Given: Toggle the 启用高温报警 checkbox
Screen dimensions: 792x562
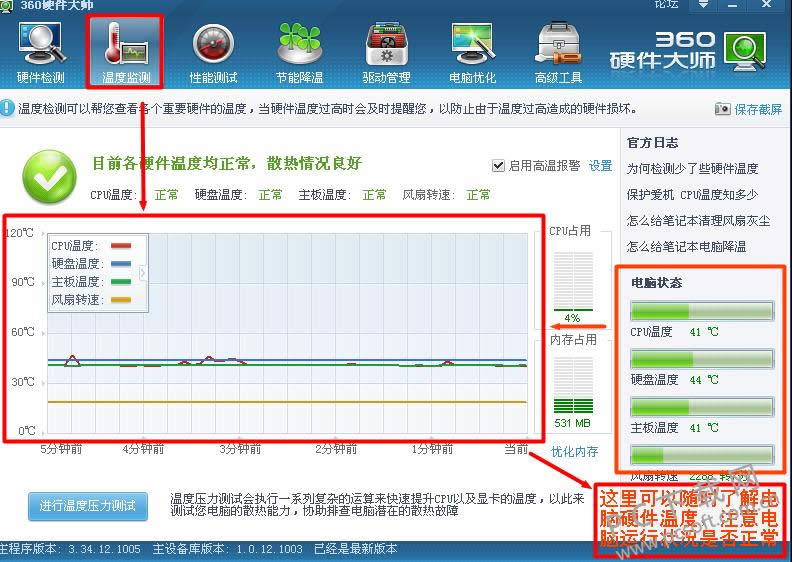Looking at the screenshot, I should pos(498,166).
